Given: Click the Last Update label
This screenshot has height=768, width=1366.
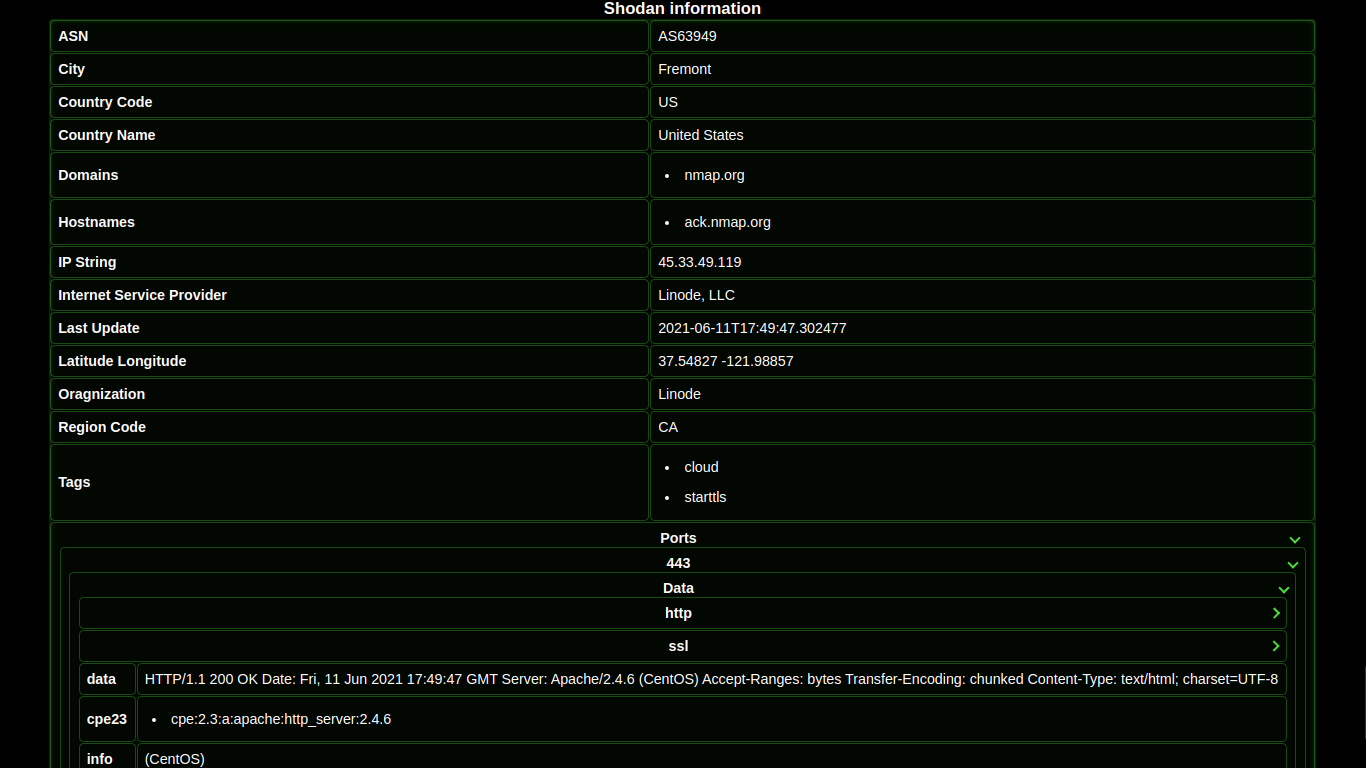Looking at the screenshot, I should (x=99, y=328).
